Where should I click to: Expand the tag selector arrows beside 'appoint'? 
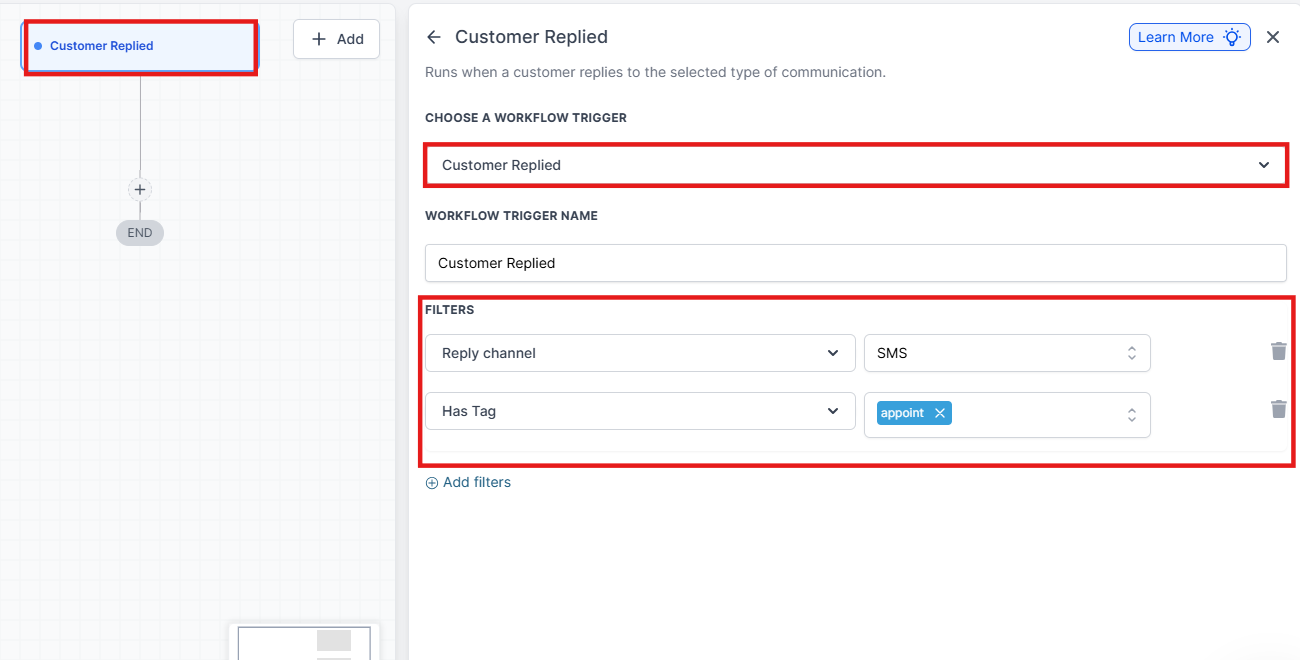point(1131,414)
